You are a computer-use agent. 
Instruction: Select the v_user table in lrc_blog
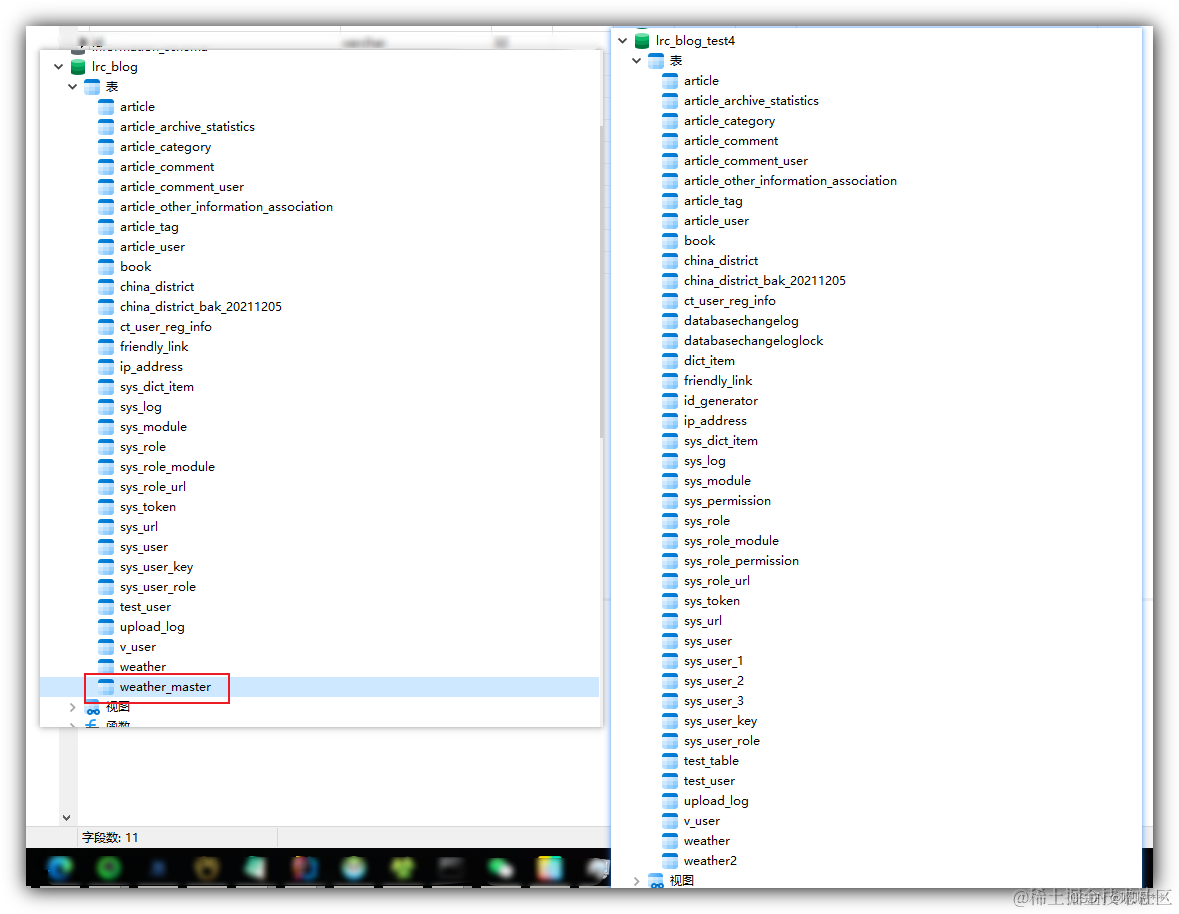[138, 647]
